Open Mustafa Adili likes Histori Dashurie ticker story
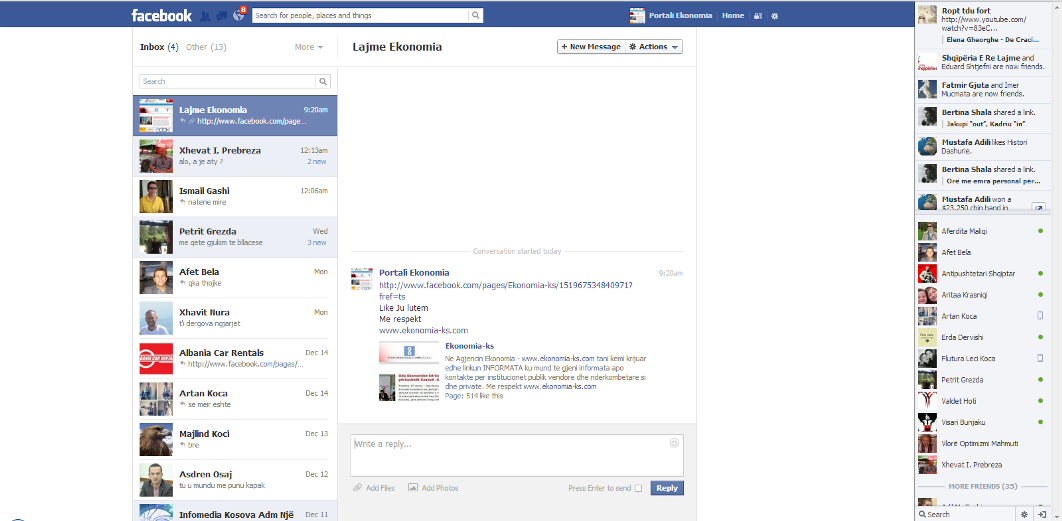Screen dimensions: 1062x521 click(983, 147)
